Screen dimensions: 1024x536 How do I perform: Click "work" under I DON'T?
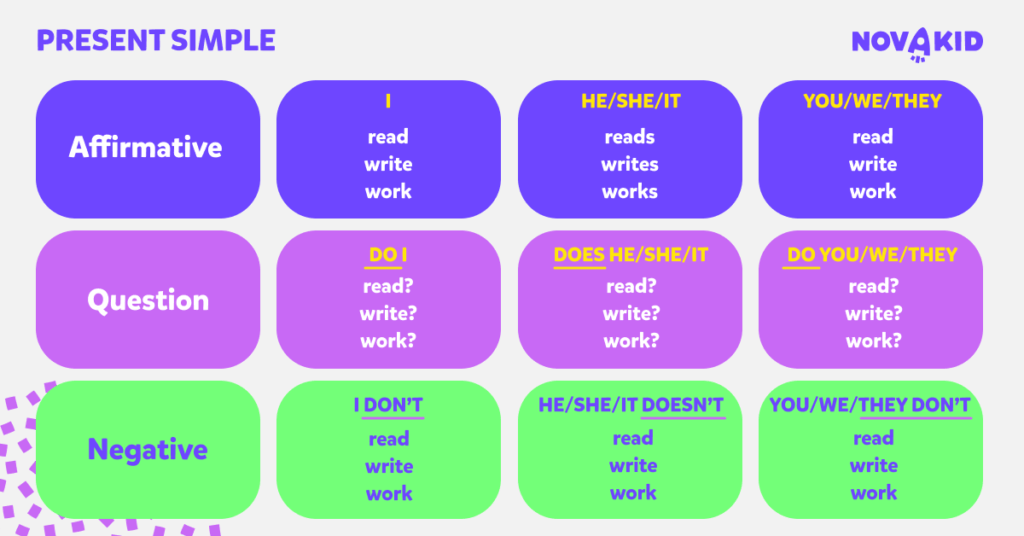point(388,493)
